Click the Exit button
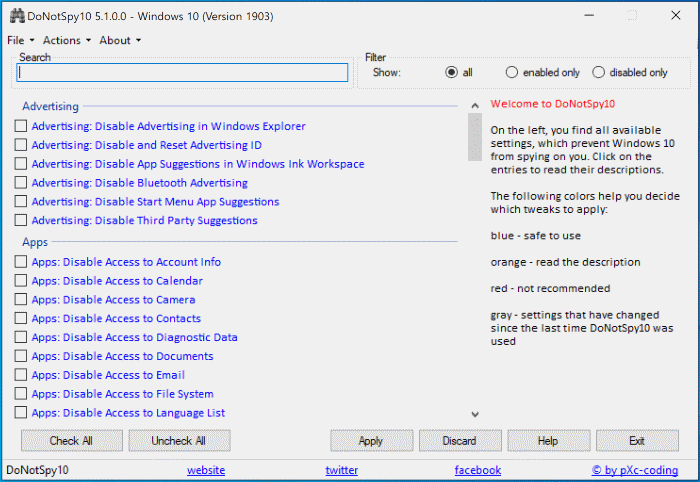Image resolution: width=700 pixels, height=482 pixels. (637, 440)
